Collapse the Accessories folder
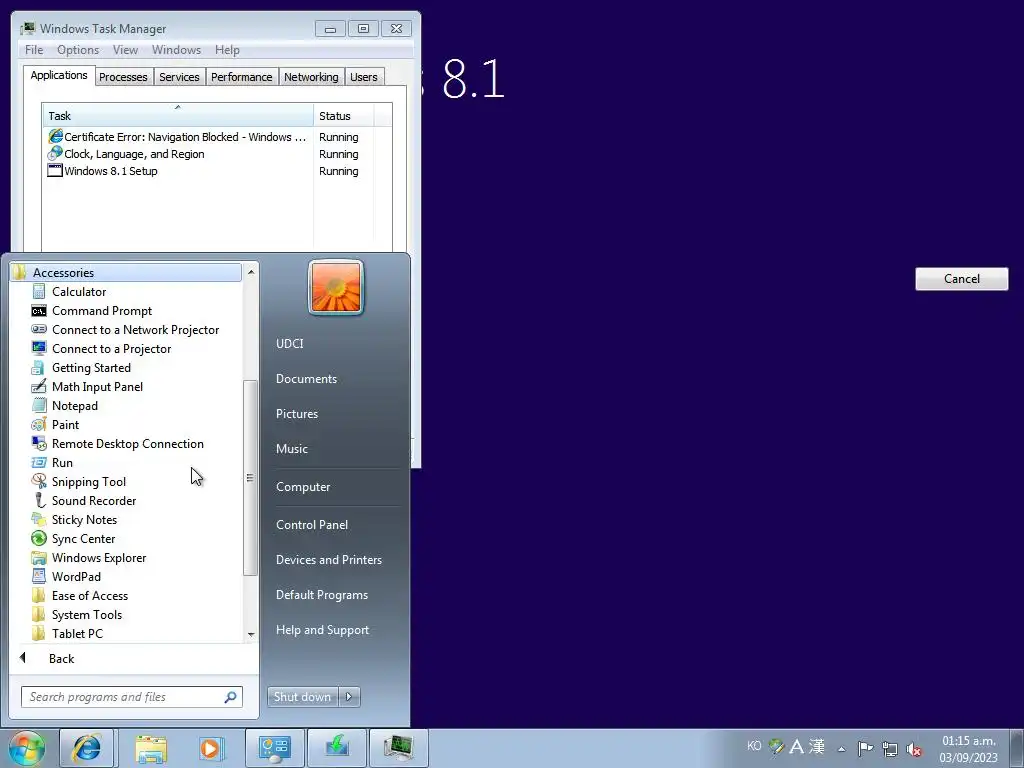Image resolution: width=1024 pixels, height=768 pixels. pyautogui.click(x=125, y=272)
